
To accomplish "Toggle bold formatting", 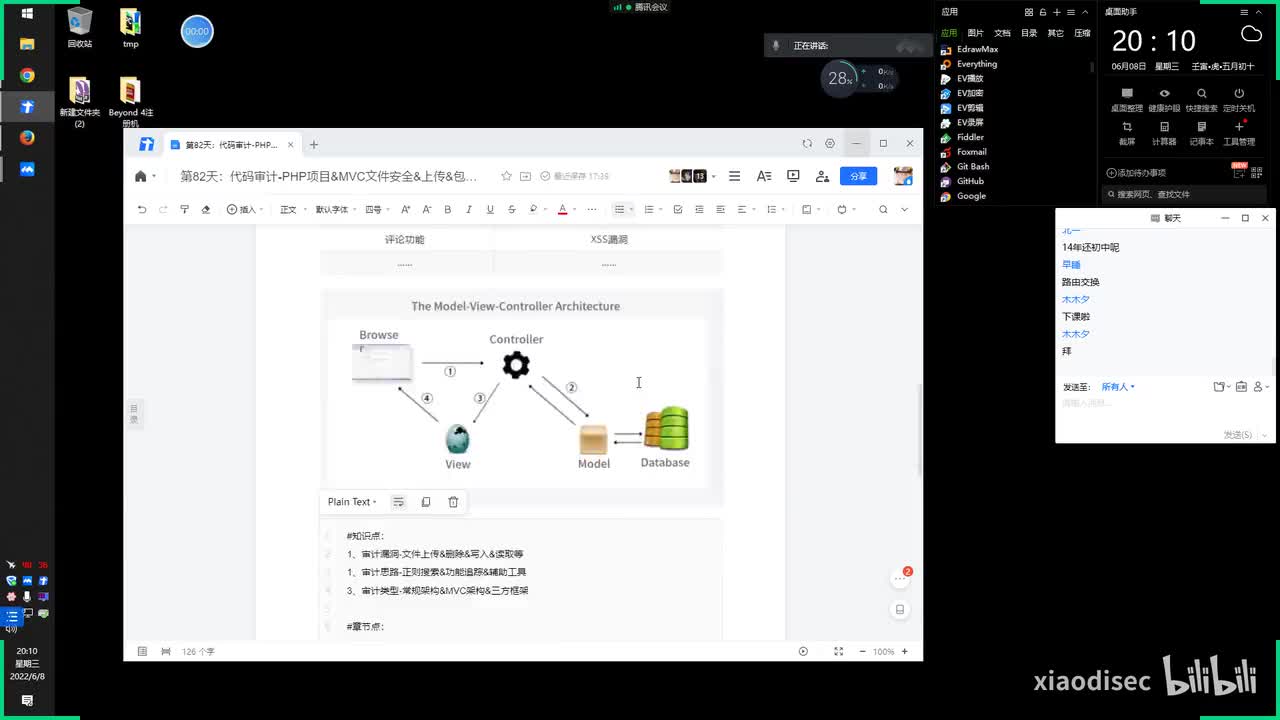I will coord(447,209).
